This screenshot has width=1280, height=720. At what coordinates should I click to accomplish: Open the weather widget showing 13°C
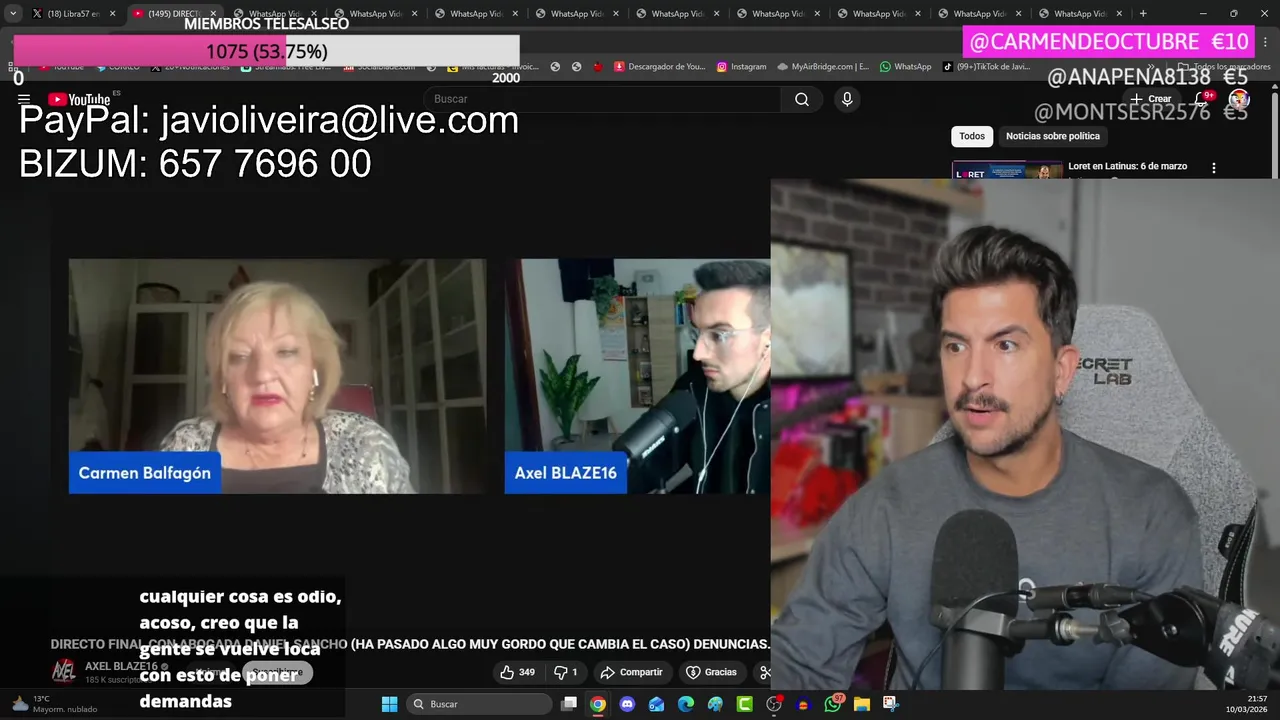pos(54,704)
